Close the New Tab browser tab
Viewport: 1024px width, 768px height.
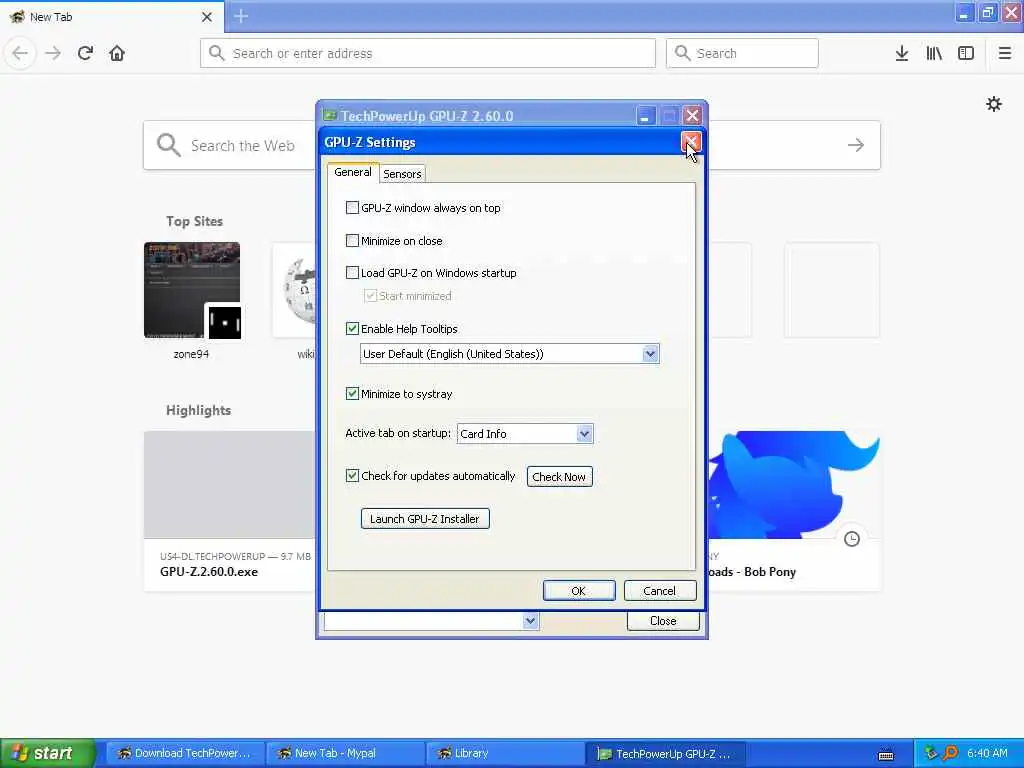(206, 17)
